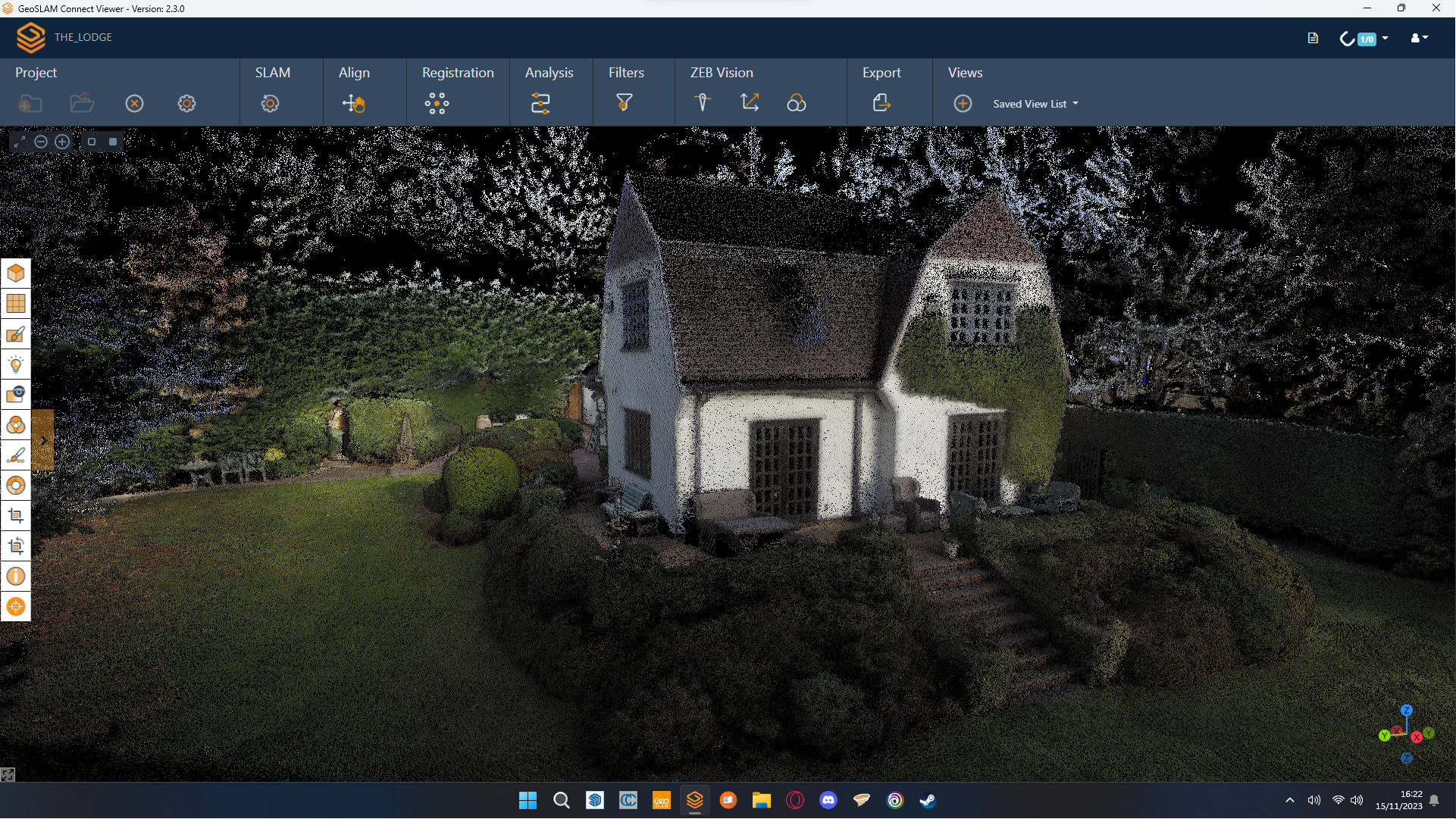The image size is (1456, 819).
Task: Expand the user account dropdown
Action: 1419,38
